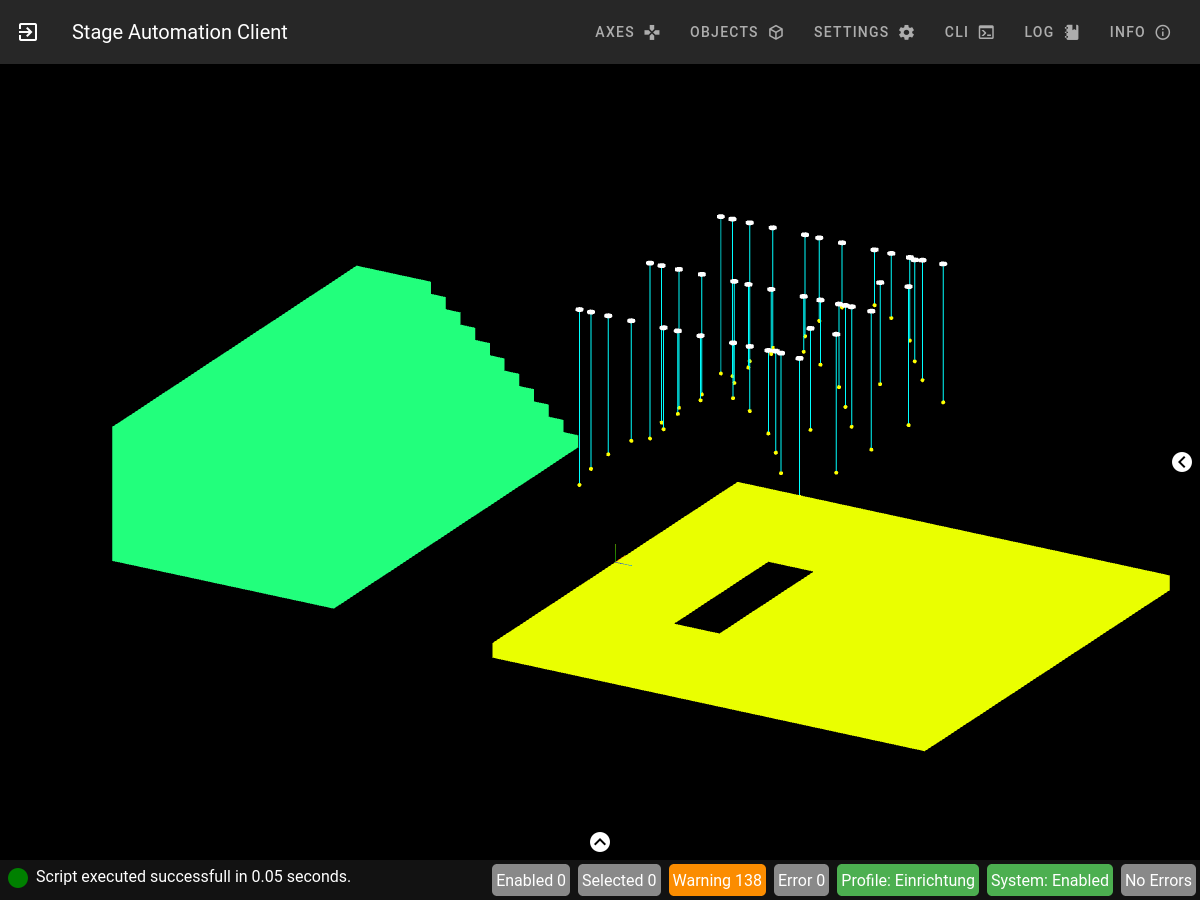Expand the bottom panel chevron
The image size is (1200, 900).
click(x=599, y=842)
